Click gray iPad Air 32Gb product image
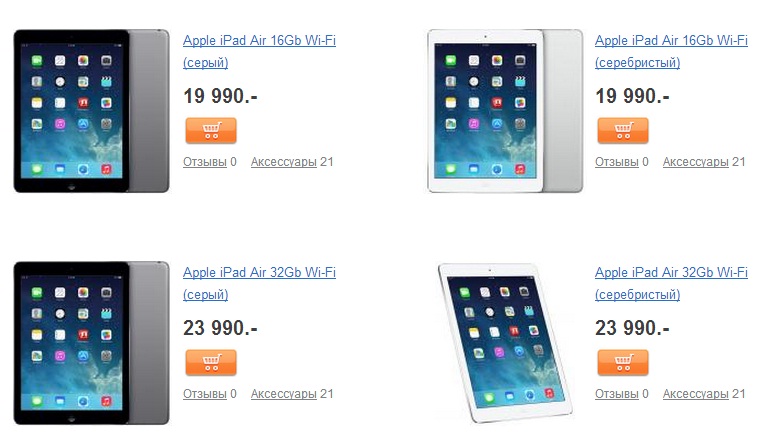 91,343
